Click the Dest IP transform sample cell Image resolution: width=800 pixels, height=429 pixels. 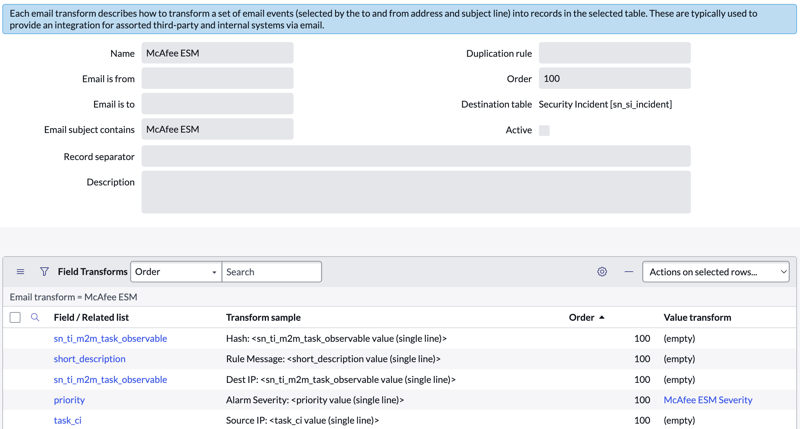pos(341,380)
